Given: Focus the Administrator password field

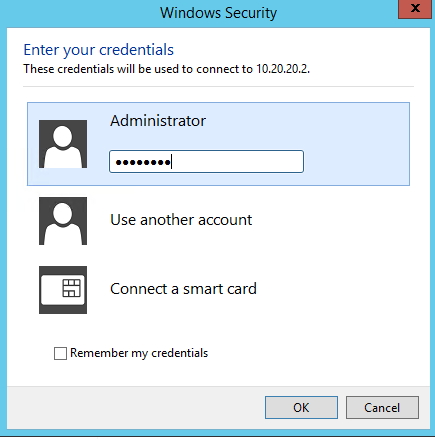Looking at the screenshot, I should point(206,162).
